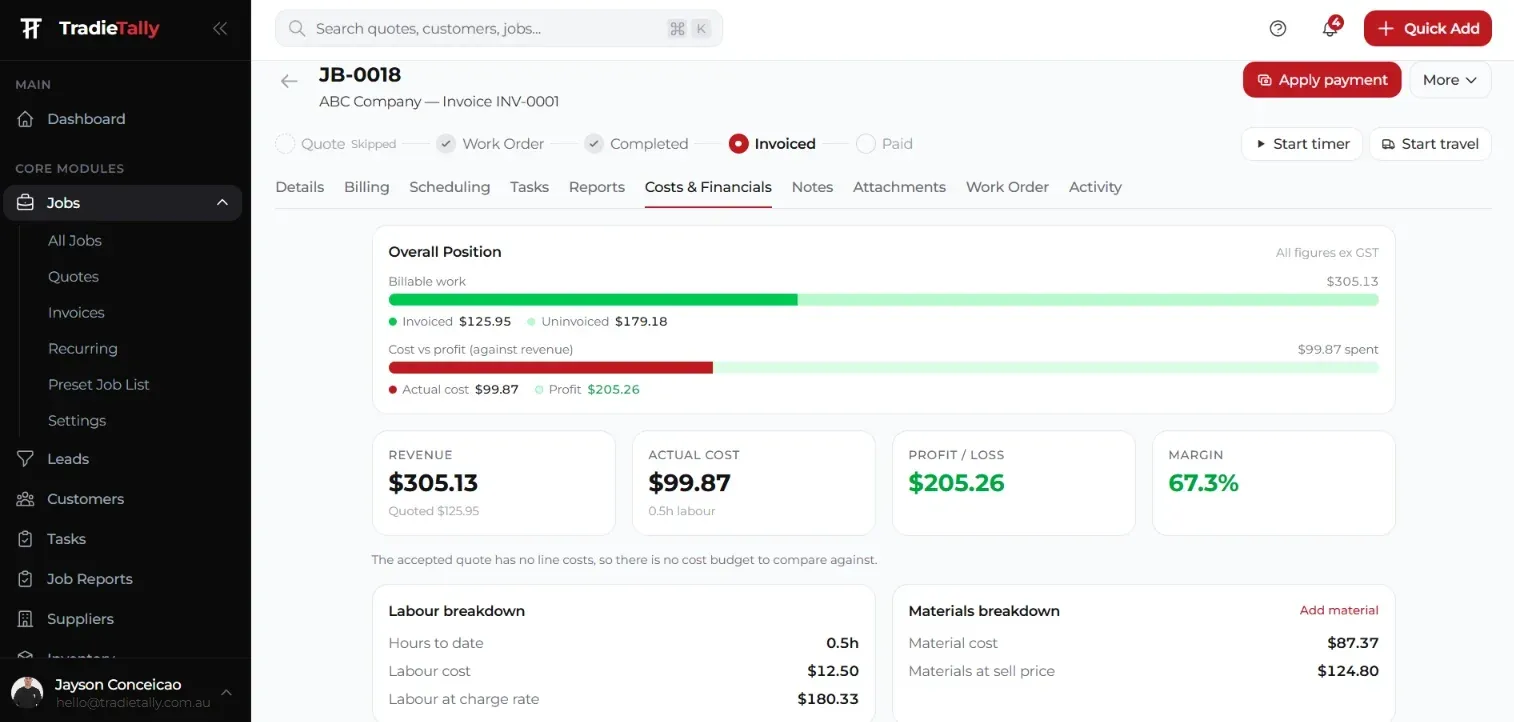Image resolution: width=1514 pixels, height=722 pixels.
Task: Click the Start timer button
Action: [1301, 144]
